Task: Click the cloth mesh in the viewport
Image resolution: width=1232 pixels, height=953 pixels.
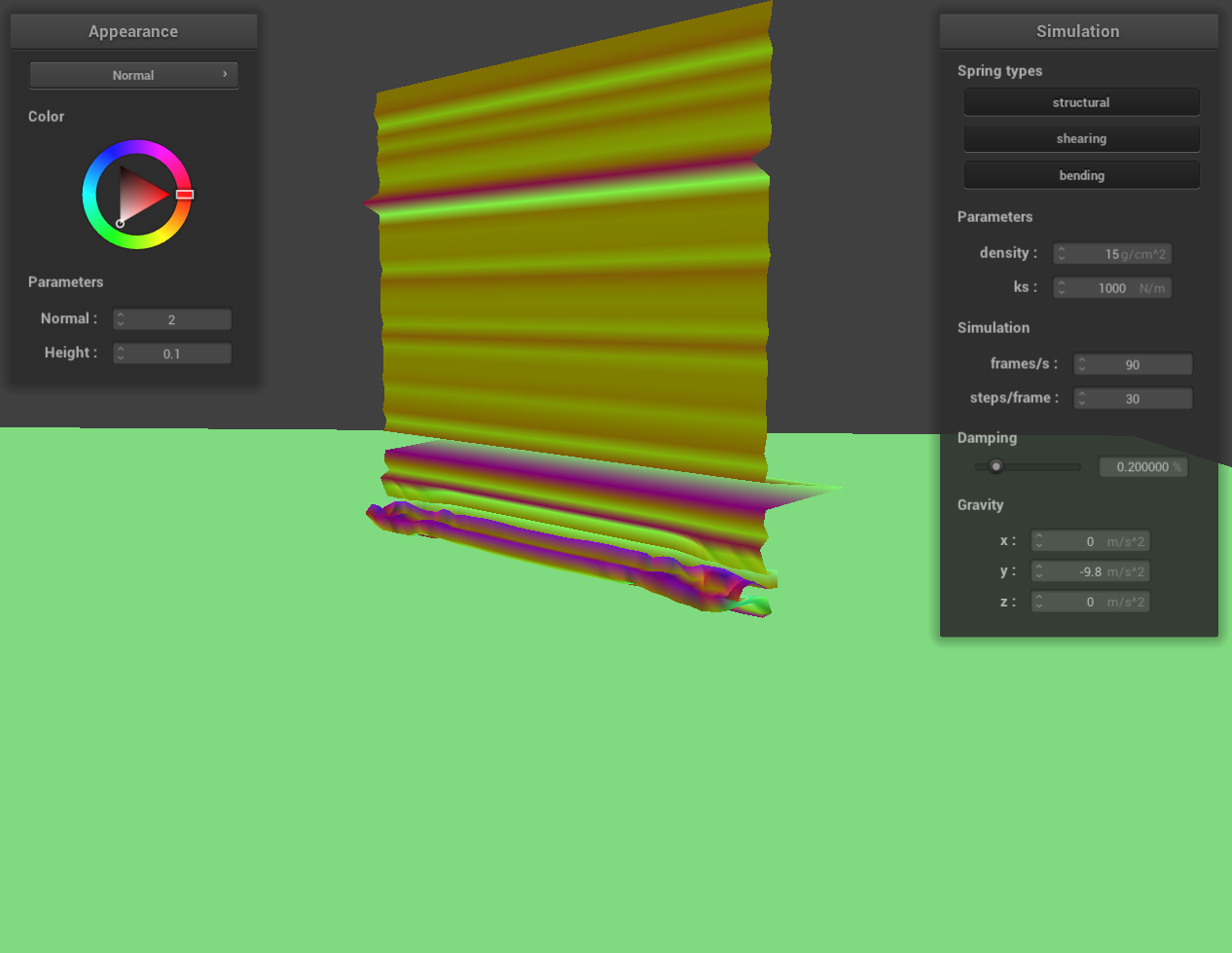Action: [x=574, y=292]
